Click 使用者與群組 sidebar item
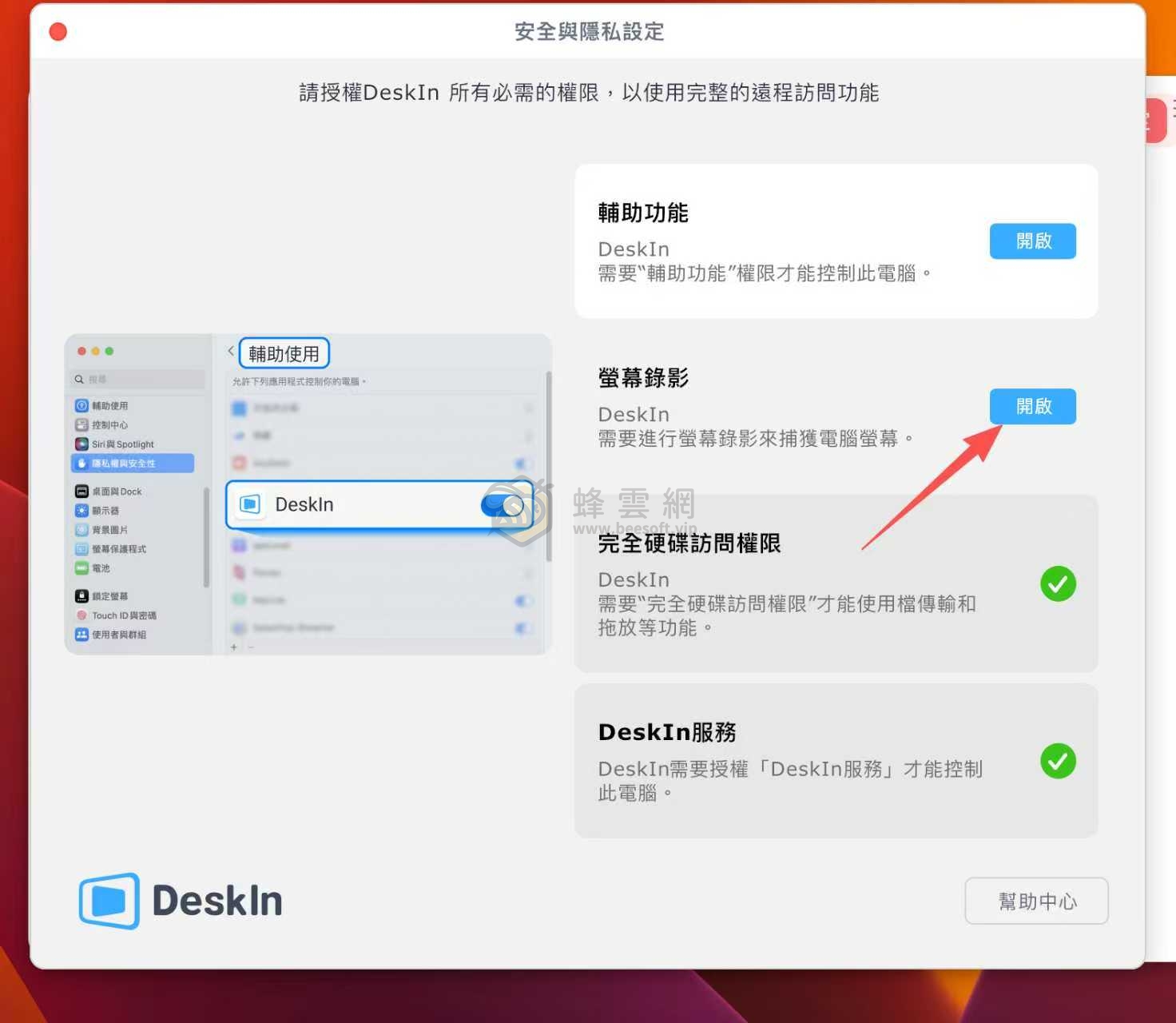Screen dimensions: 1176x1023 point(110,635)
